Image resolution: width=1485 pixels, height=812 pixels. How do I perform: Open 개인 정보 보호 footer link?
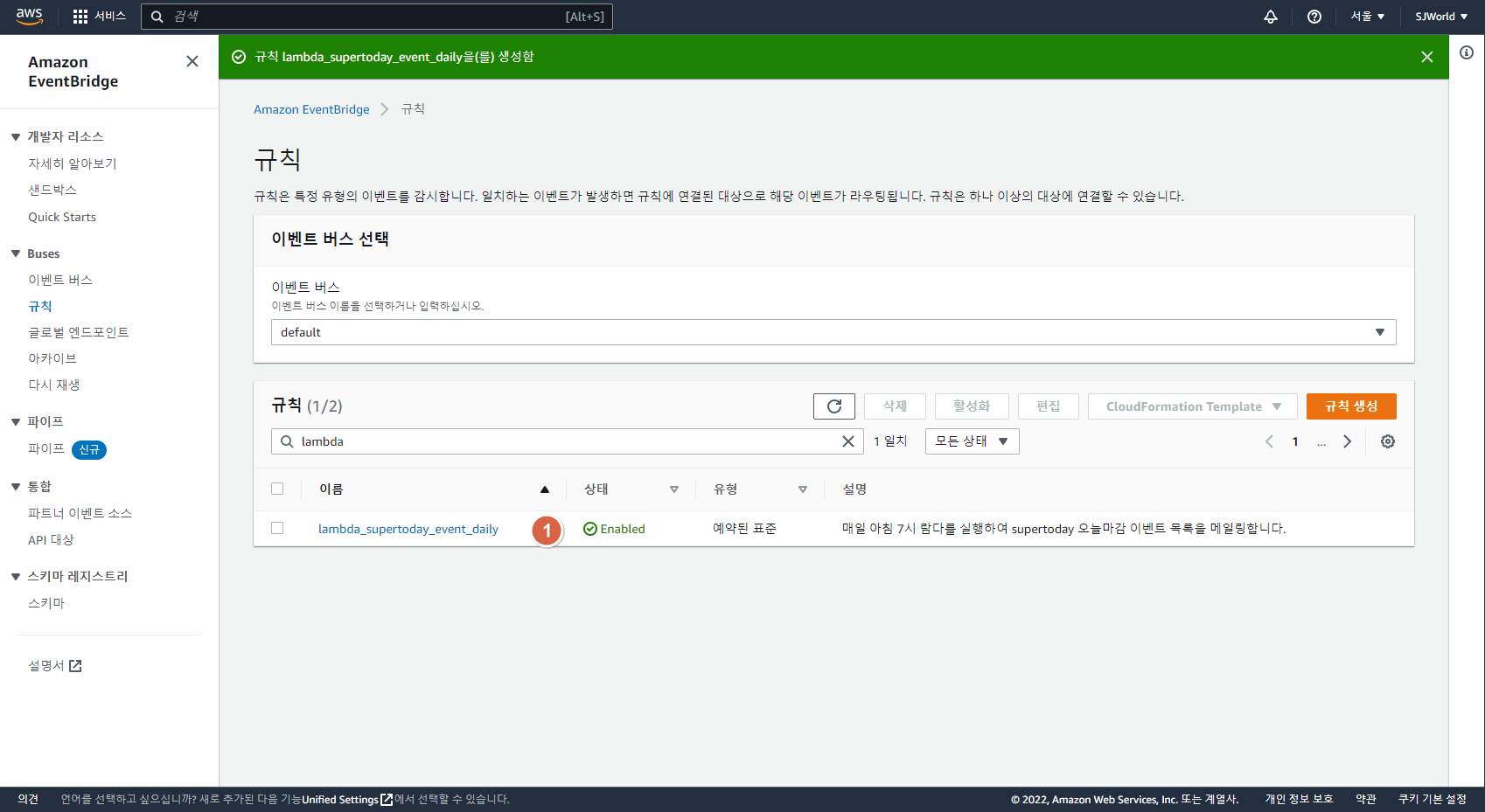[1299, 800]
